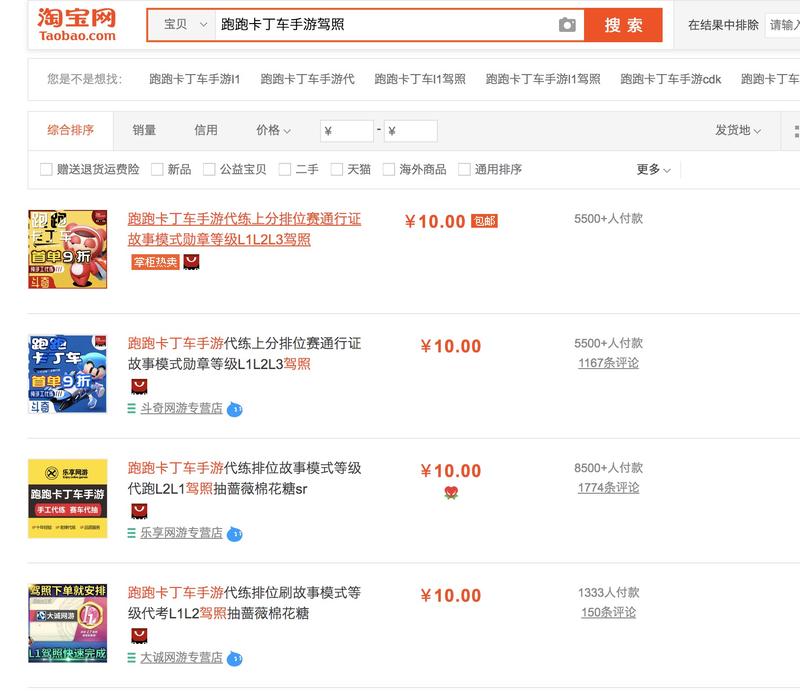Enable the 天猫 filter checkbox
The height and width of the screenshot is (693, 800).
pos(335,169)
